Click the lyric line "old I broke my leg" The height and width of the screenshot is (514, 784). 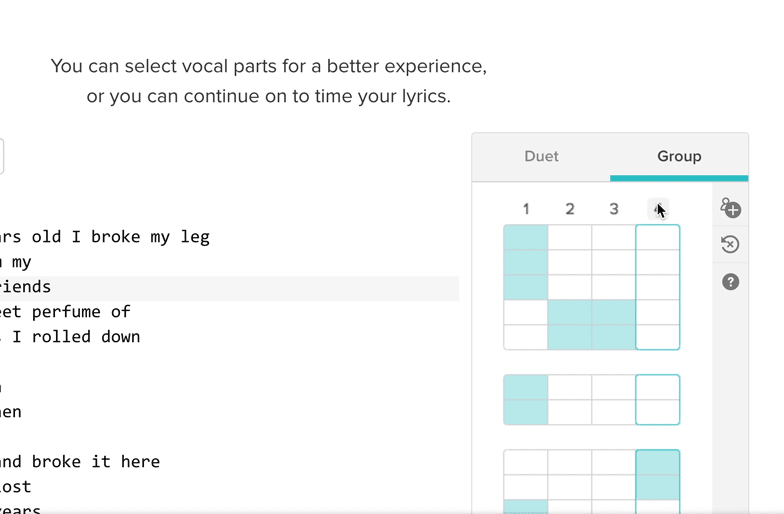[x=110, y=237]
